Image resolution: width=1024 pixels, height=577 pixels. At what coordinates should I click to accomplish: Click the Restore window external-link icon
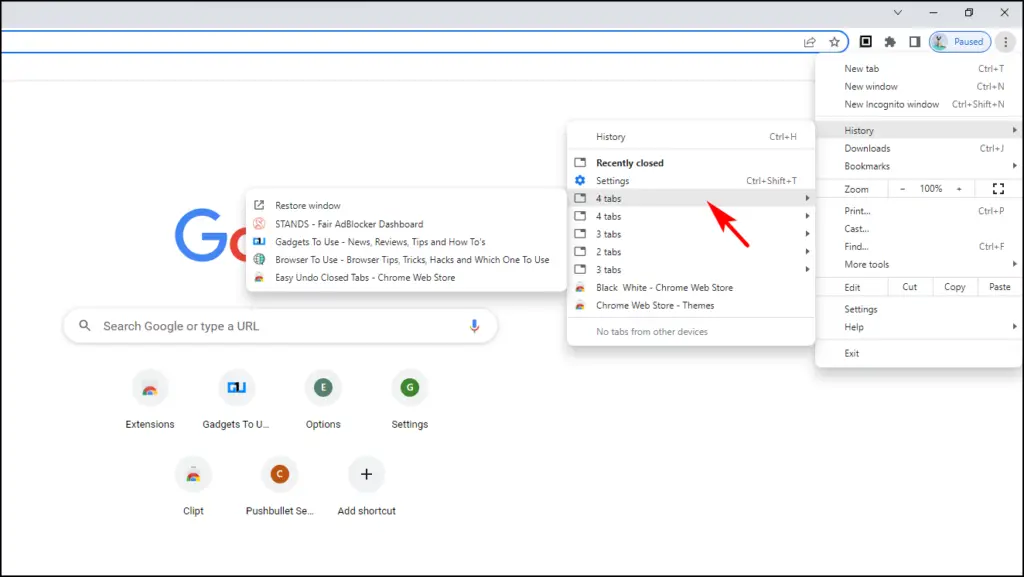point(259,205)
